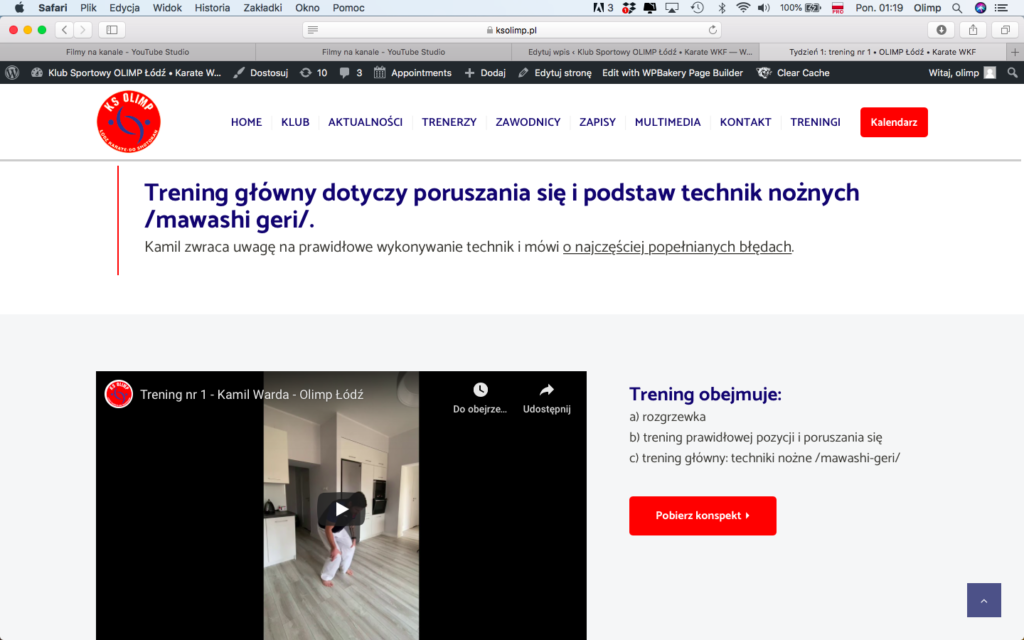Click the scroll-to-top arrow button
This screenshot has height=640, width=1024.
pos(983,600)
